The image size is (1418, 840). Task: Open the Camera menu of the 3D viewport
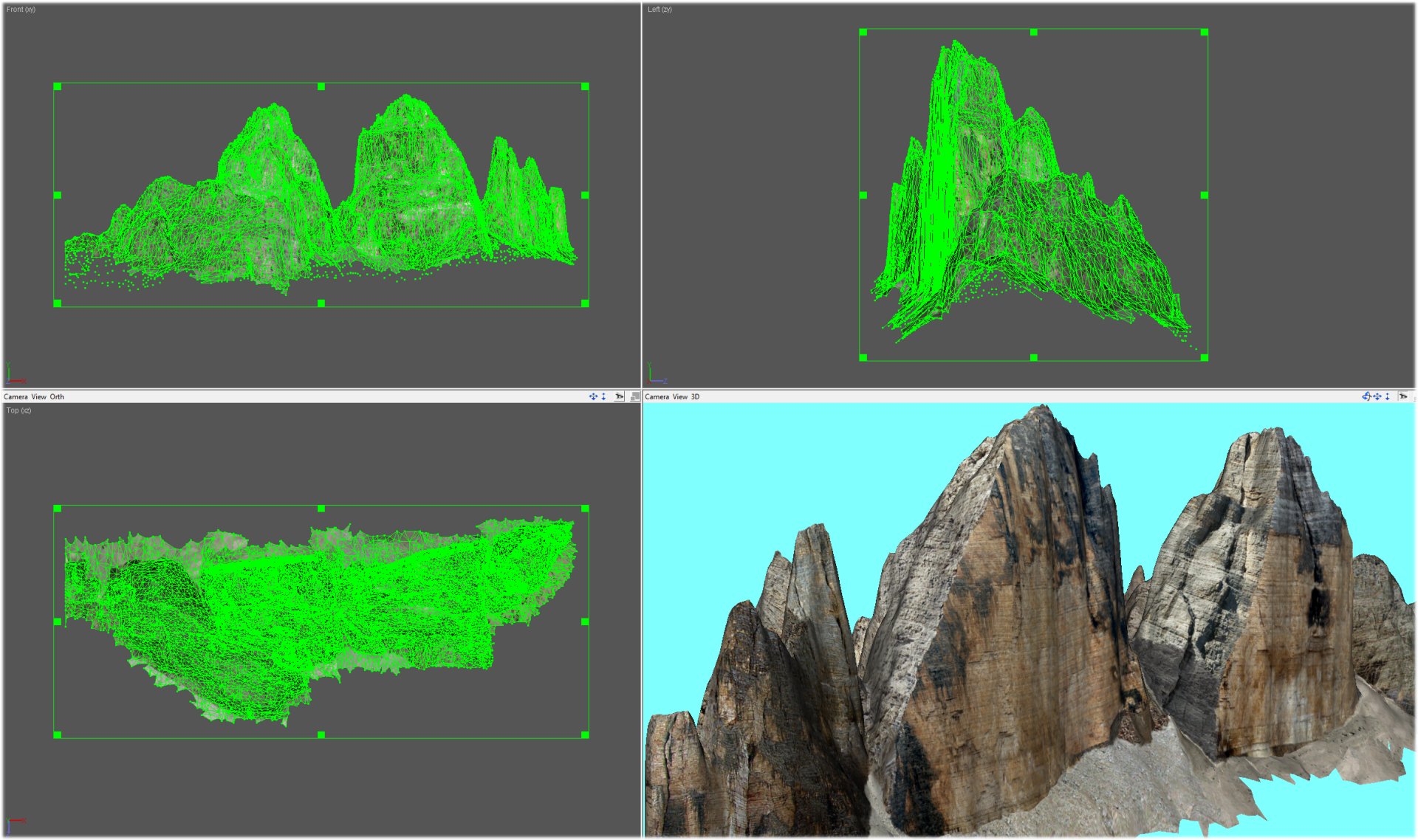pos(657,396)
